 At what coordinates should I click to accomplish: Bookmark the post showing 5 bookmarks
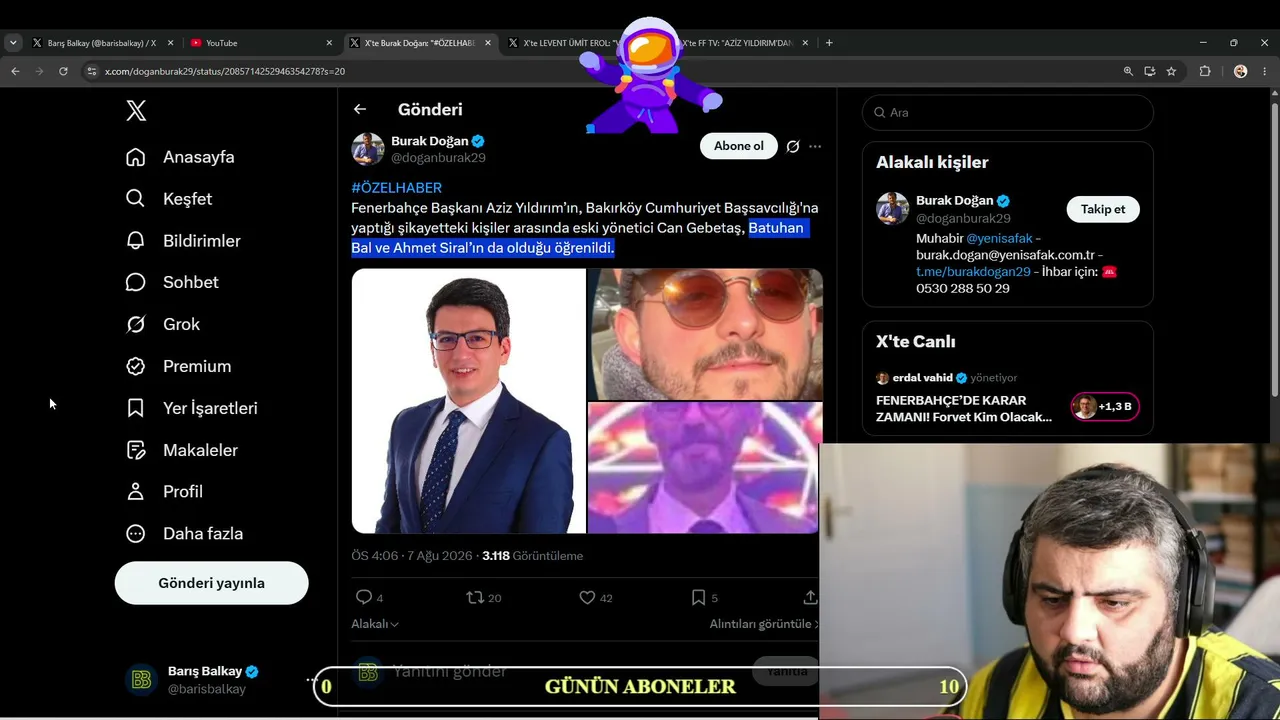(x=698, y=597)
